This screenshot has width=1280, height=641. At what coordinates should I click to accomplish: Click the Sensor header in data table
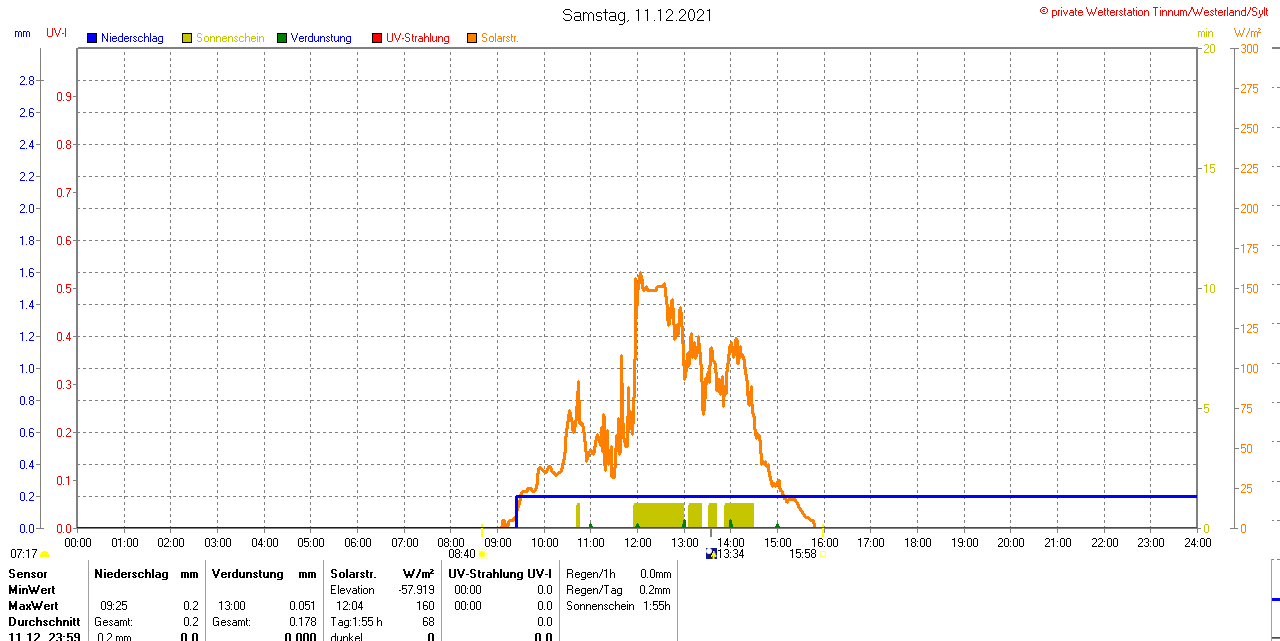pos(27,574)
